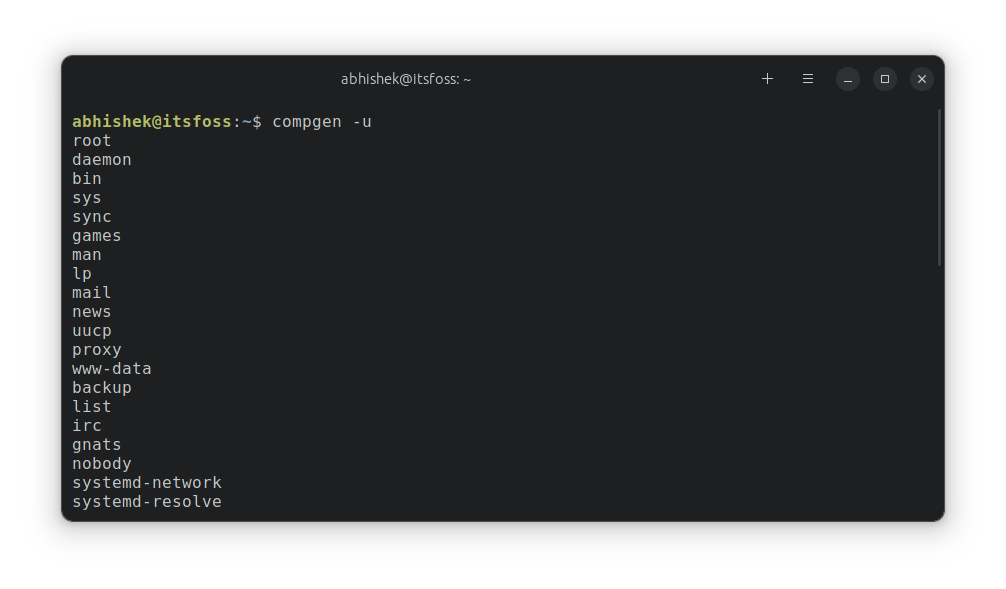Click the title text abhishek@itsfoss: ~

pyautogui.click(x=405, y=78)
